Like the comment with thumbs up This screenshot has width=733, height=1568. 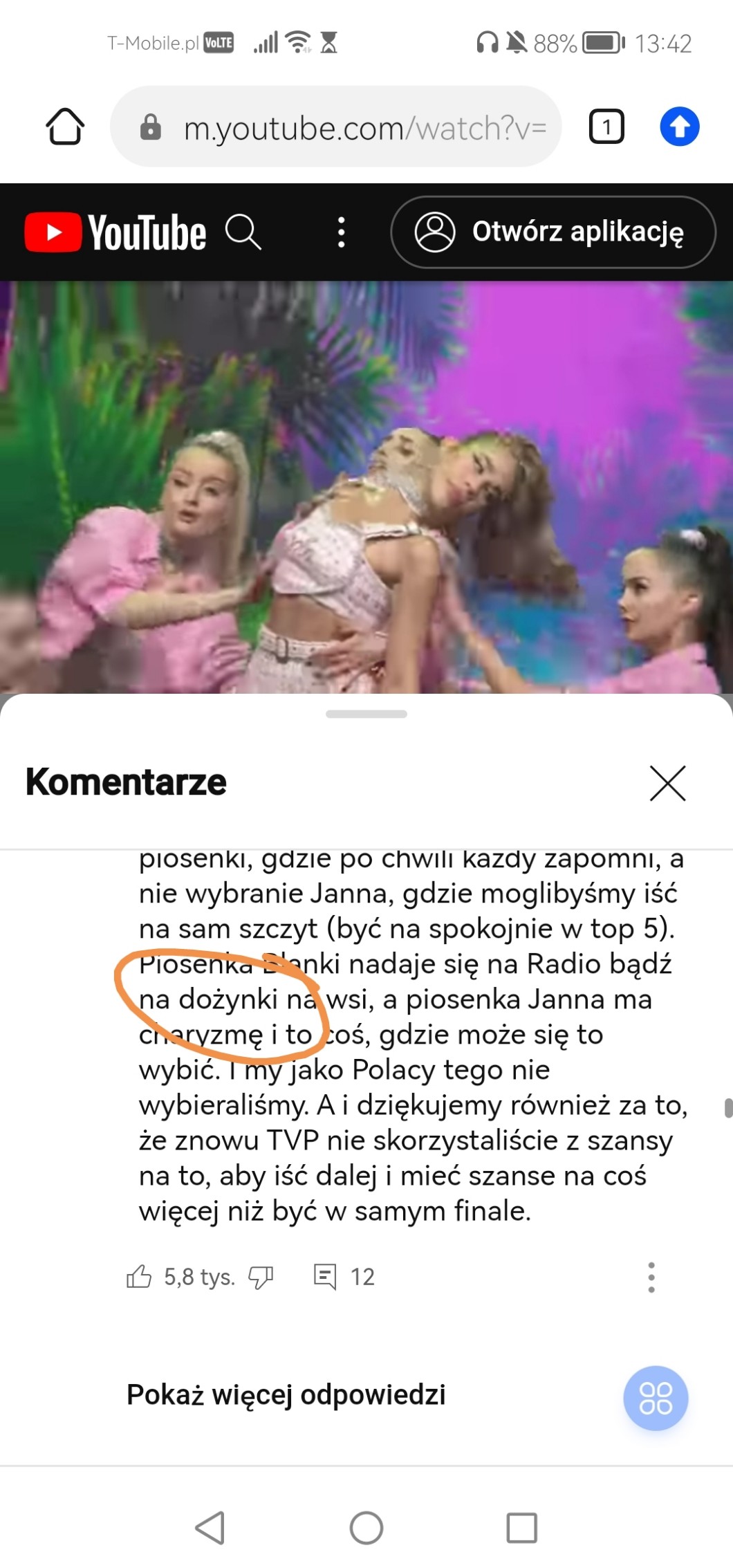click(139, 1276)
